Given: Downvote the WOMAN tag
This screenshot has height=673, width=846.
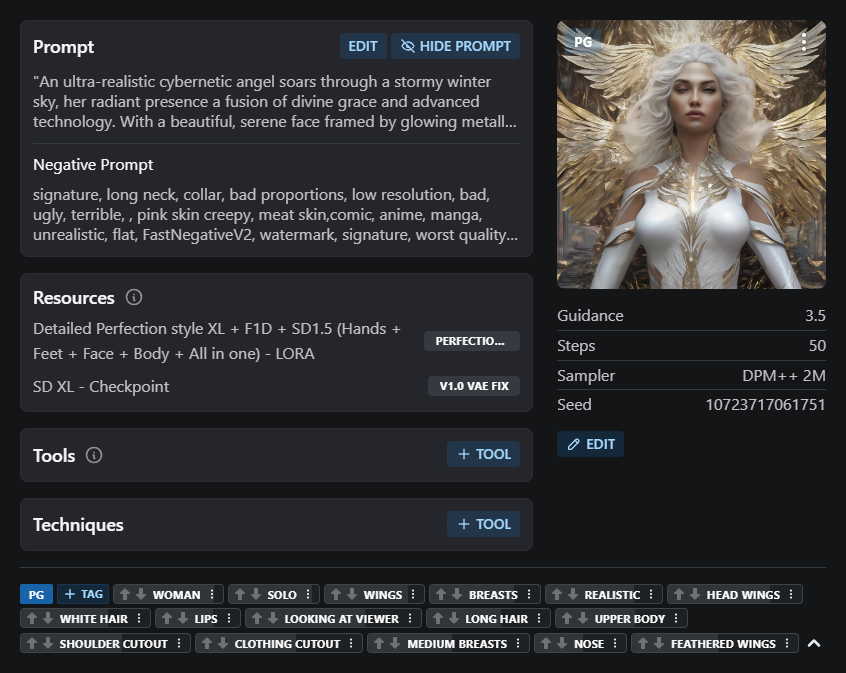Looking at the screenshot, I should 141,594.
